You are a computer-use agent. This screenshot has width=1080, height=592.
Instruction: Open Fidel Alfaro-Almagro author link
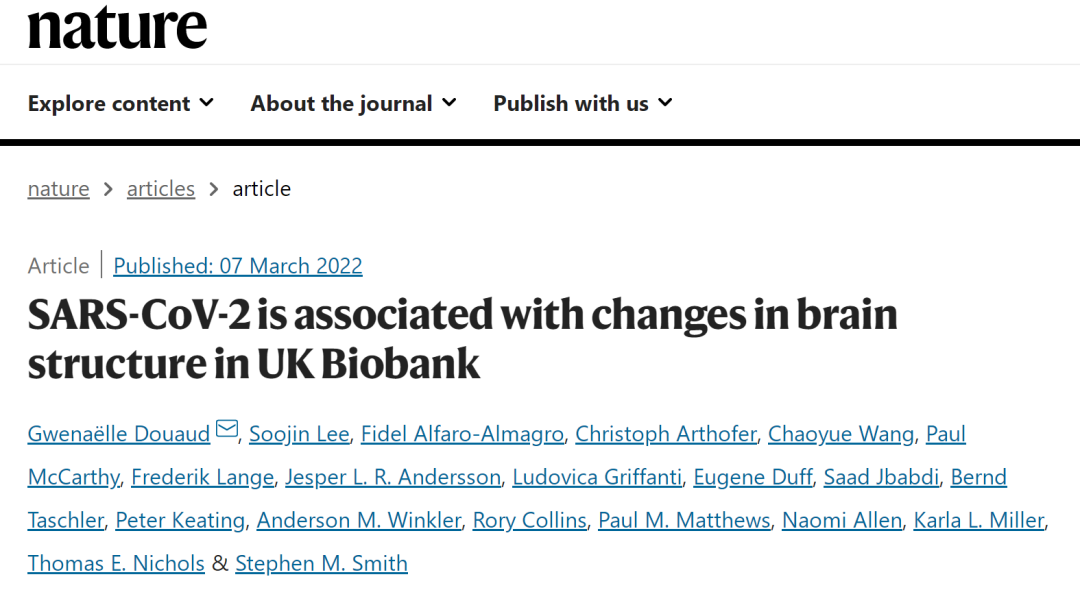pos(464,434)
